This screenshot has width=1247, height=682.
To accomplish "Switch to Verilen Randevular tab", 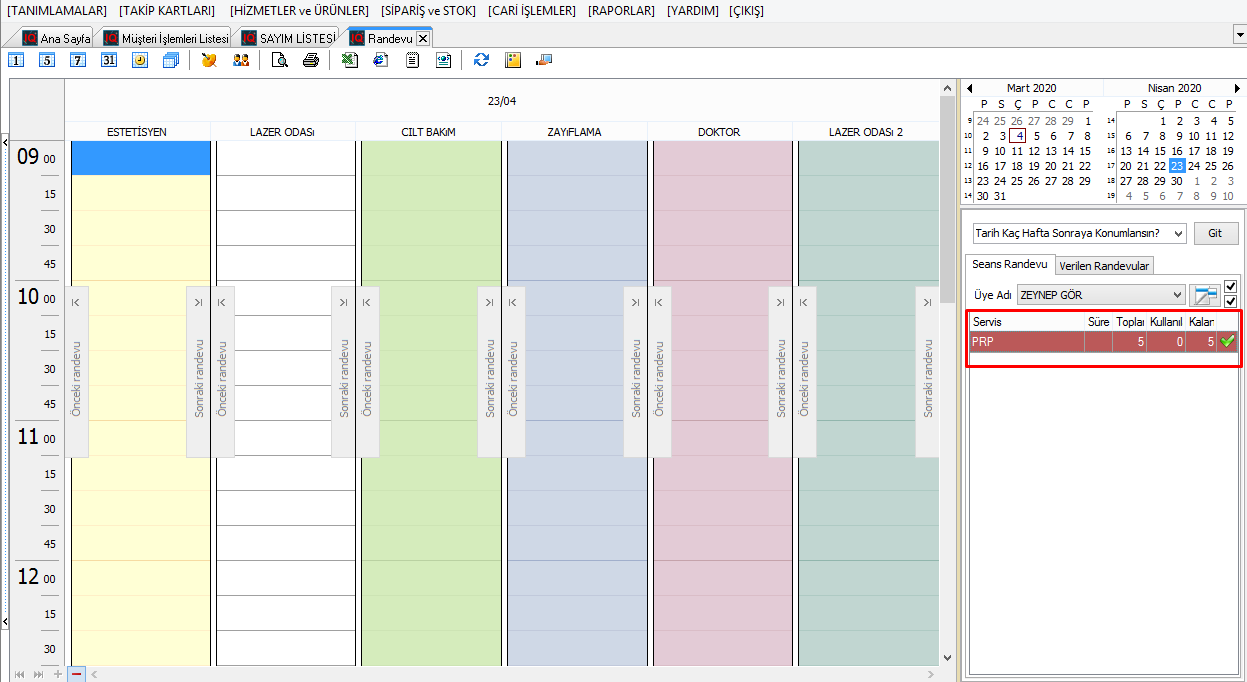I will pyautogui.click(x=1104, y=265).
